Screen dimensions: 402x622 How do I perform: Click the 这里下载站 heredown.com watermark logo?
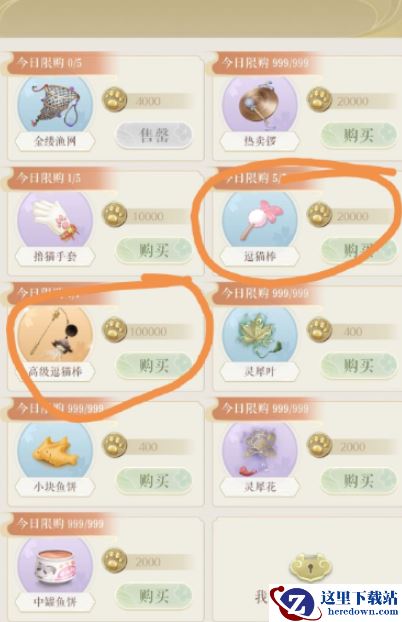click(x=335, y=603)
